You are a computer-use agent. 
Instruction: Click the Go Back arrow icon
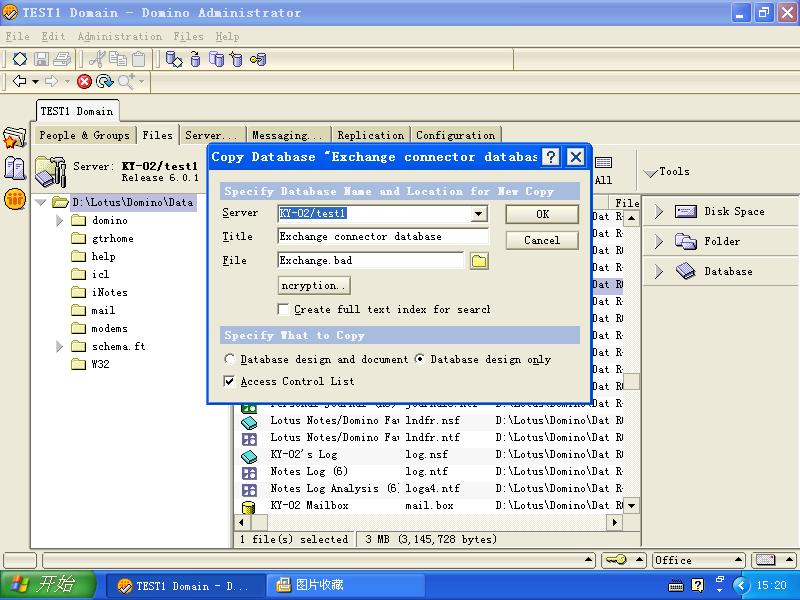pyautogui.click(x=20, y=81)
